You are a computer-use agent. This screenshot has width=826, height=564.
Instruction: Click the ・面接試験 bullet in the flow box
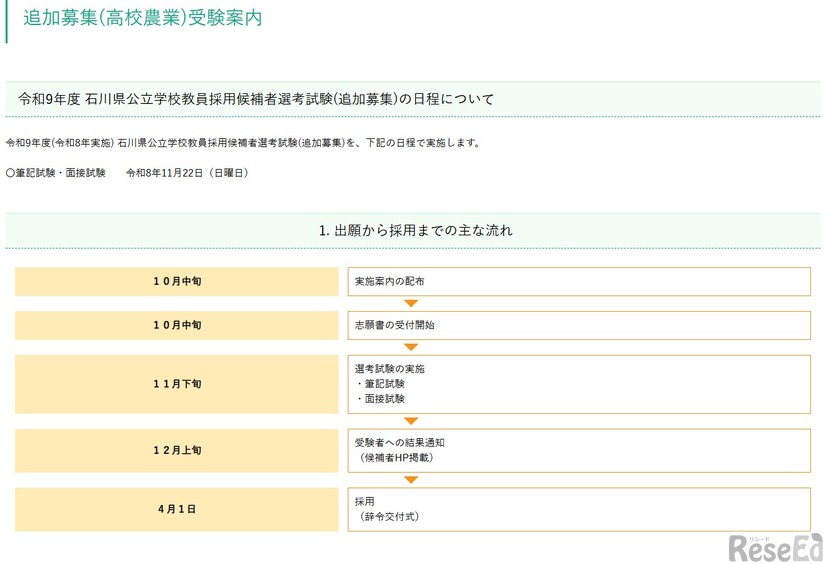click(x=380, y=399)
